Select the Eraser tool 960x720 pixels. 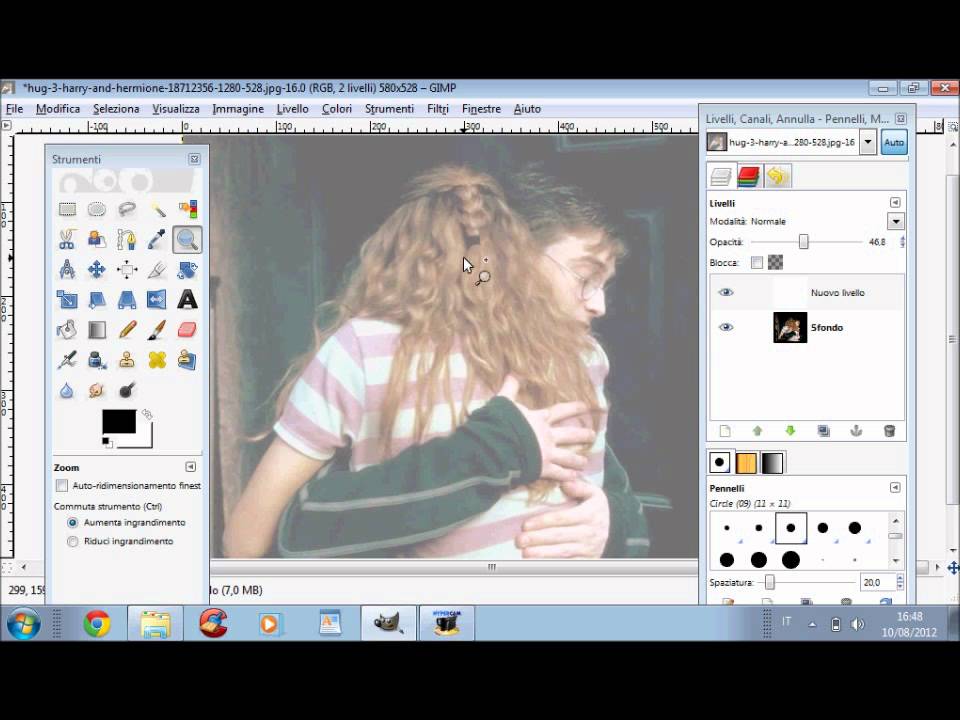(187, 330)
